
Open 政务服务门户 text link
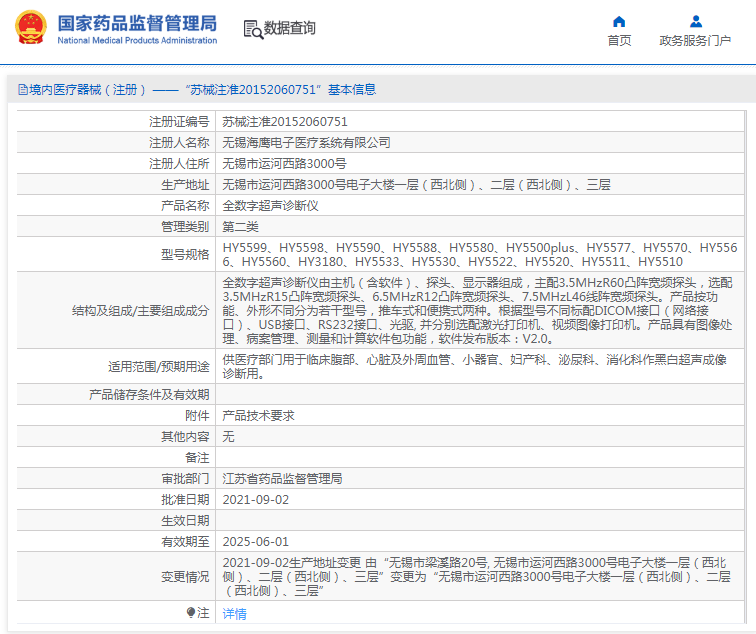pos(695,40)
